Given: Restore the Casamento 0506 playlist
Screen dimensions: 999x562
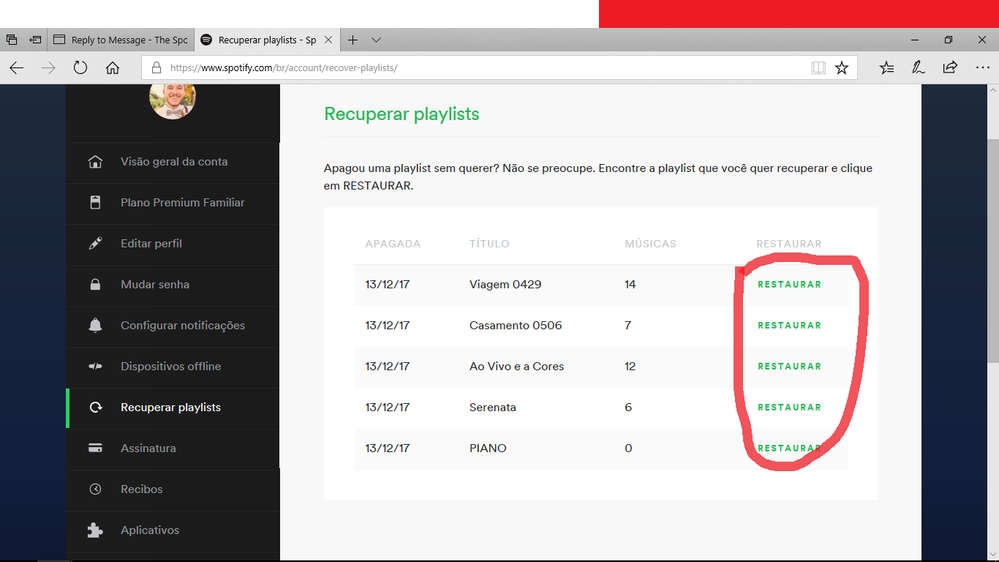Looking at the screenshot, I should pos(789,325).
